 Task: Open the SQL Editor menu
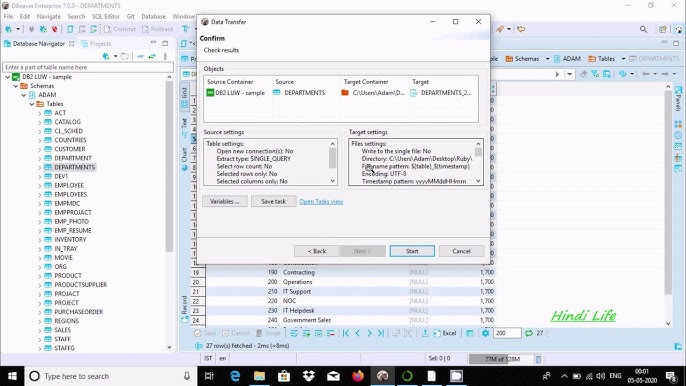[105, 16]
